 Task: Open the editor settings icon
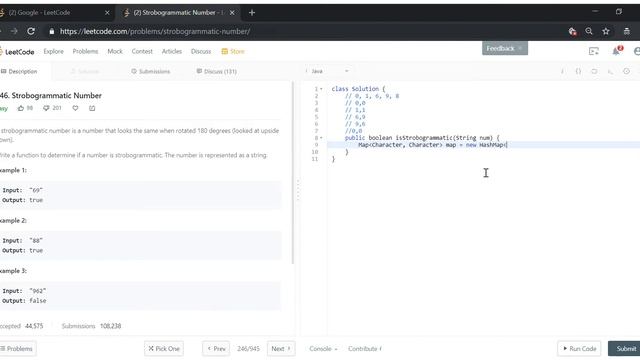pyautogui.click(x=626, y=71)
